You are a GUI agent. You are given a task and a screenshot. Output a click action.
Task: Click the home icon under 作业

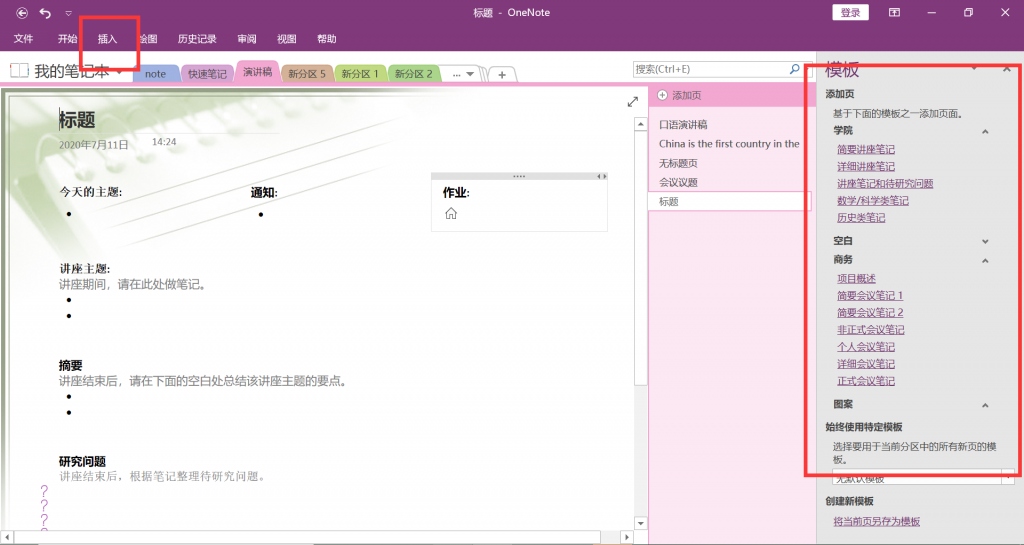click(x=451, y=213)
